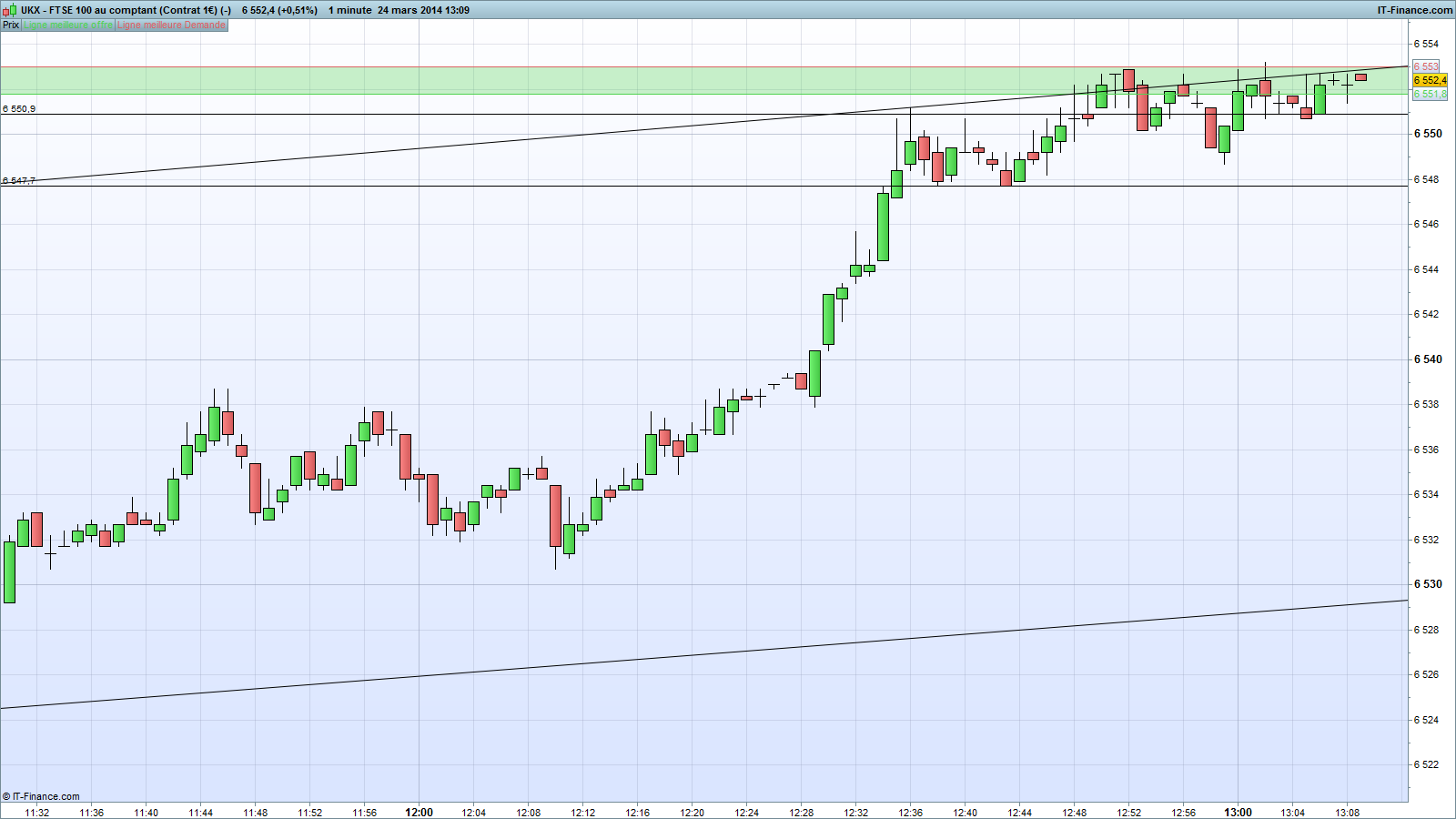Click the © IT-Finance.com copyright link

pyautogui.click(x=41, y=796)
